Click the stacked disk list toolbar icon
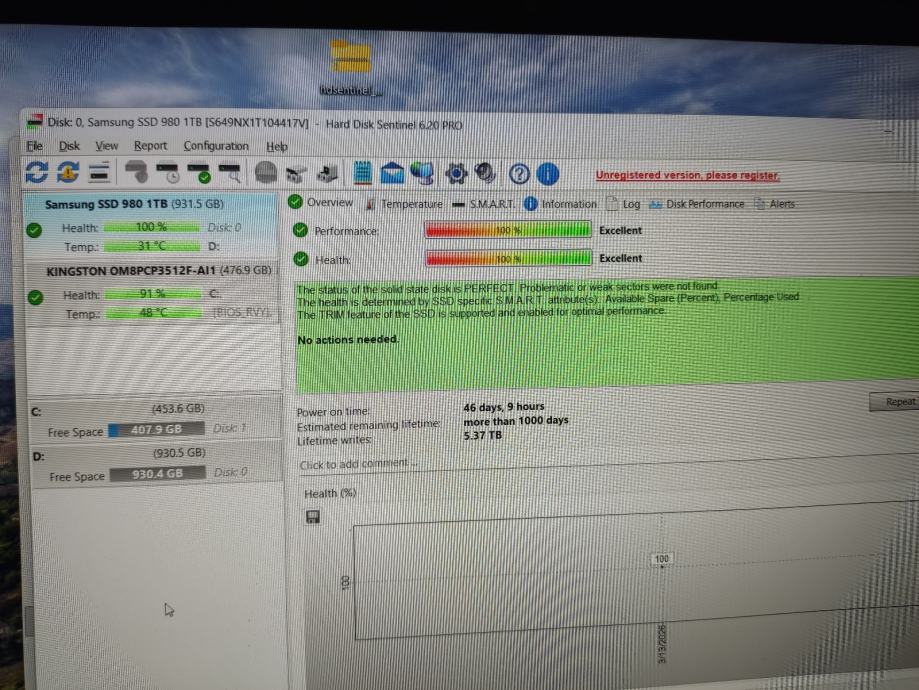This screenshot has width=919, height=690. point(99,172)
